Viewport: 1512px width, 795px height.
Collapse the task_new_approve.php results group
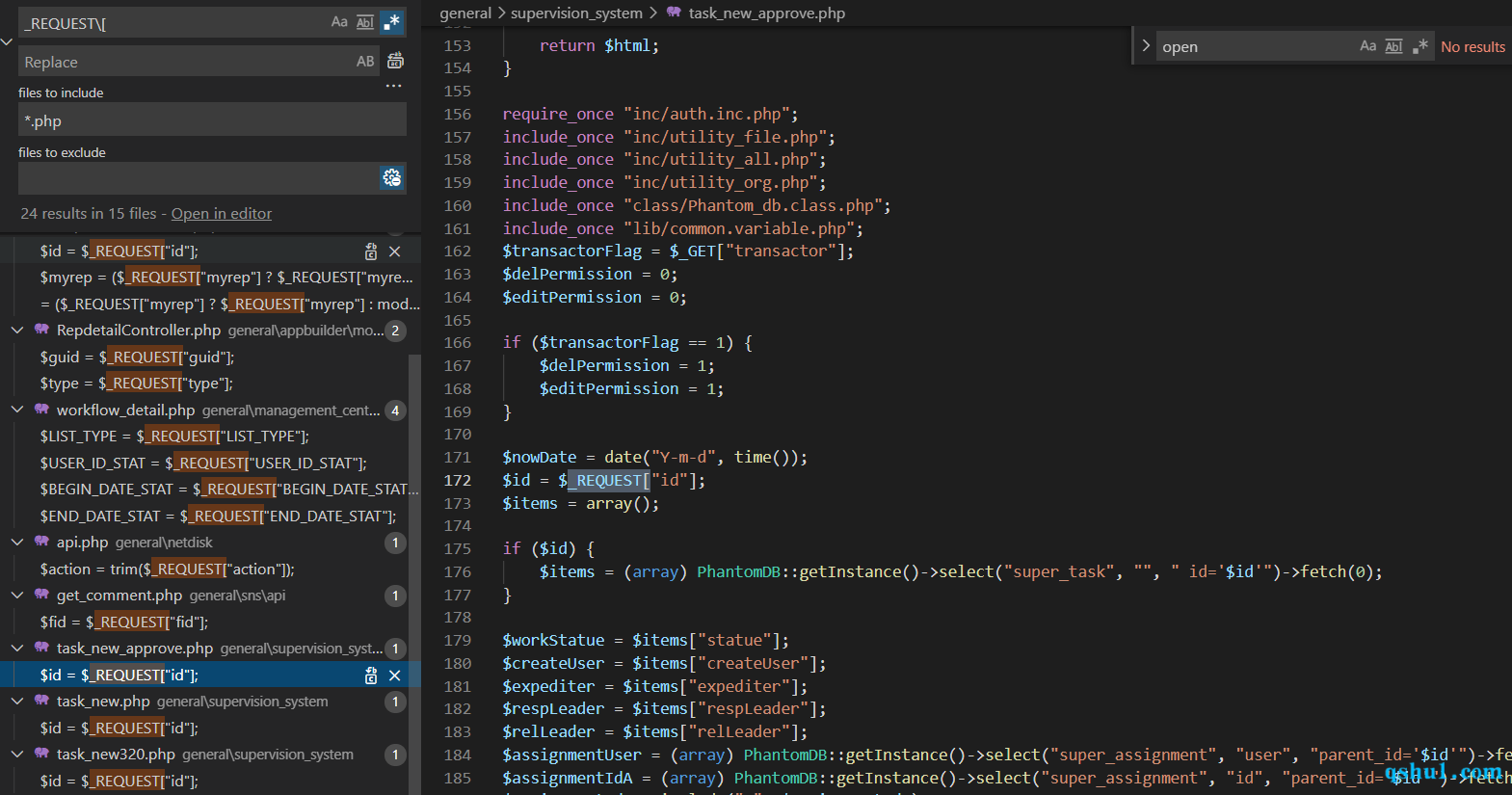pyautogui.click(x=17, y=648)
